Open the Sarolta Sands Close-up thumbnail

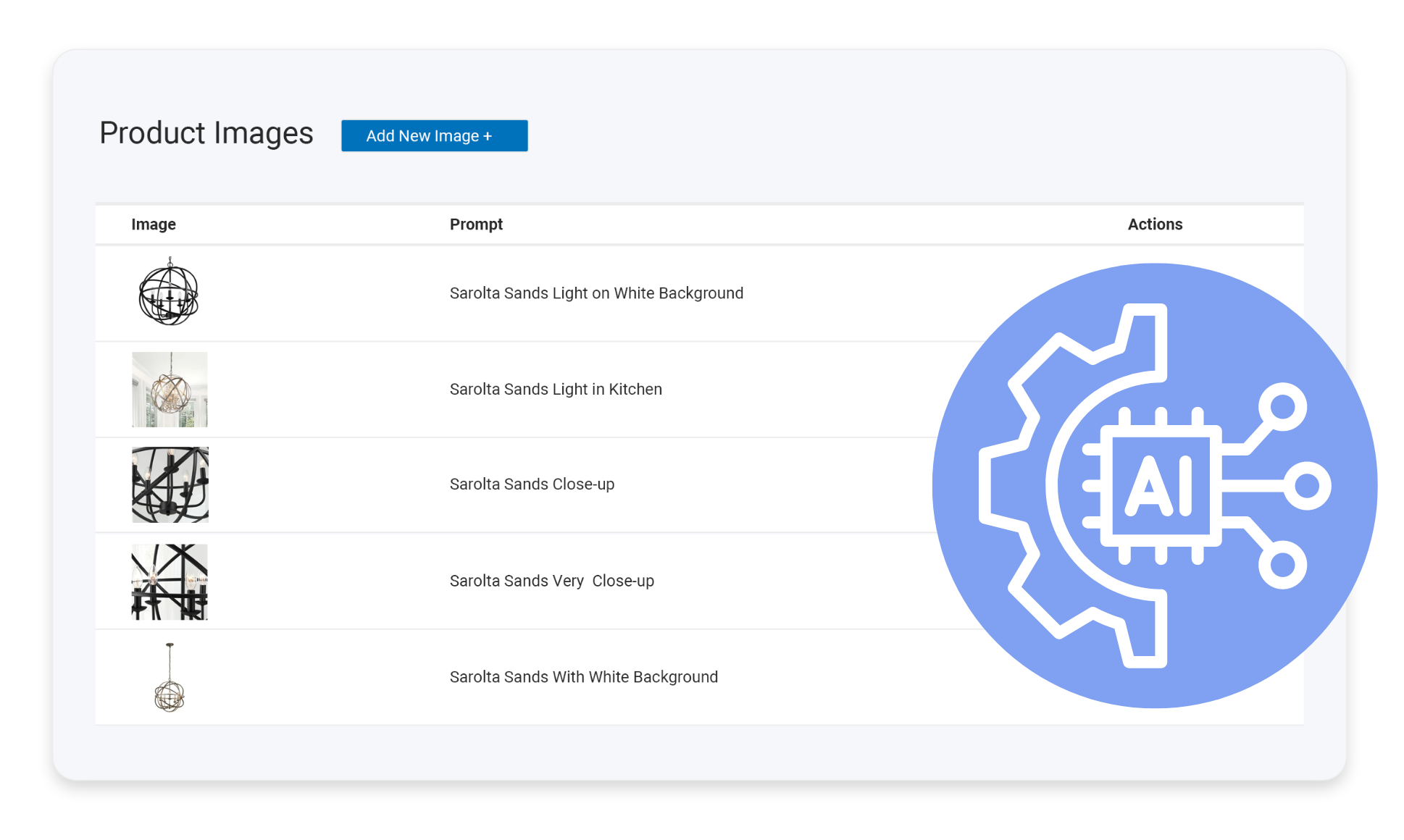pos(170,484)
